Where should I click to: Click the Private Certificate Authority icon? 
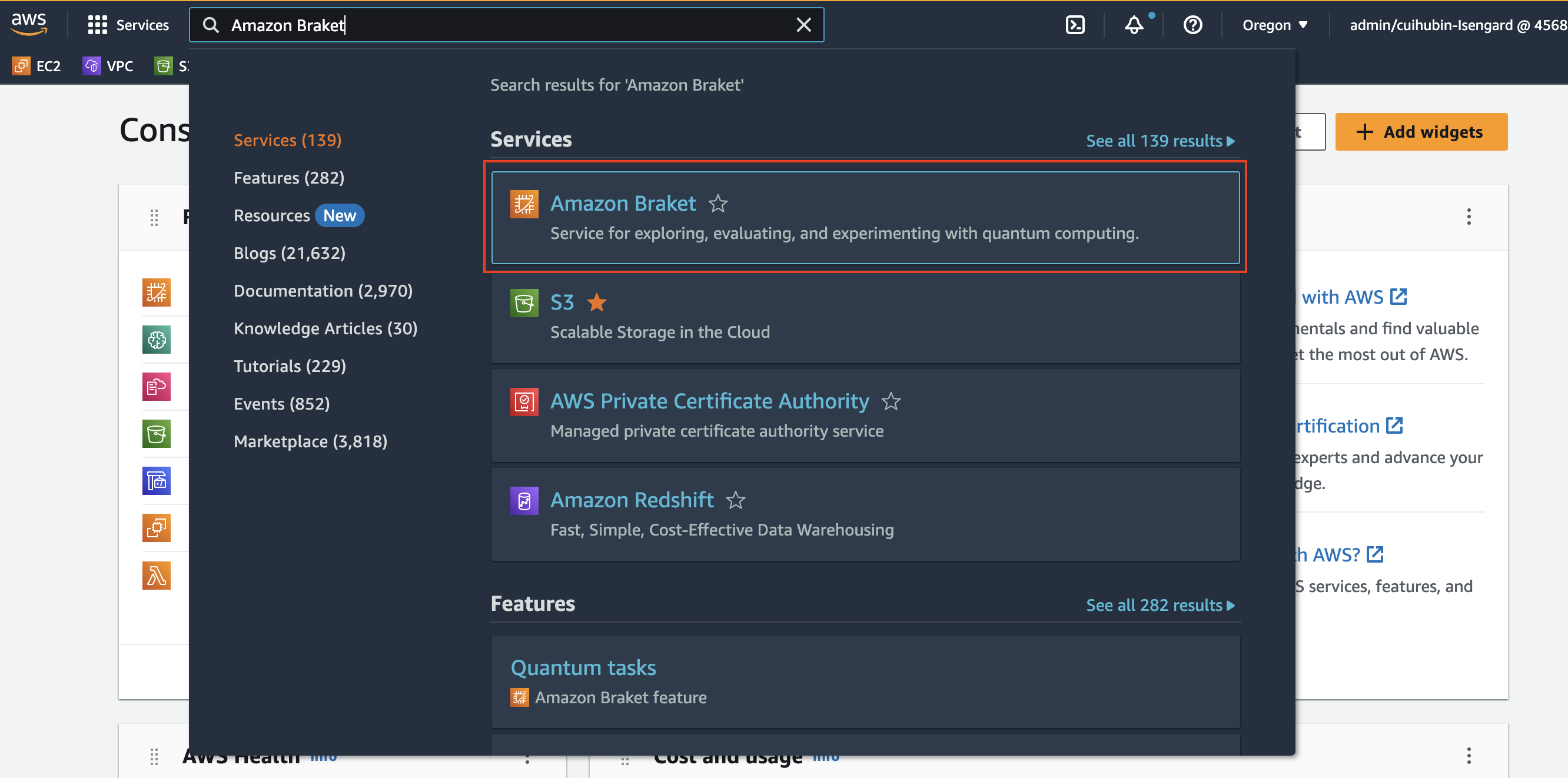(524, 402)
